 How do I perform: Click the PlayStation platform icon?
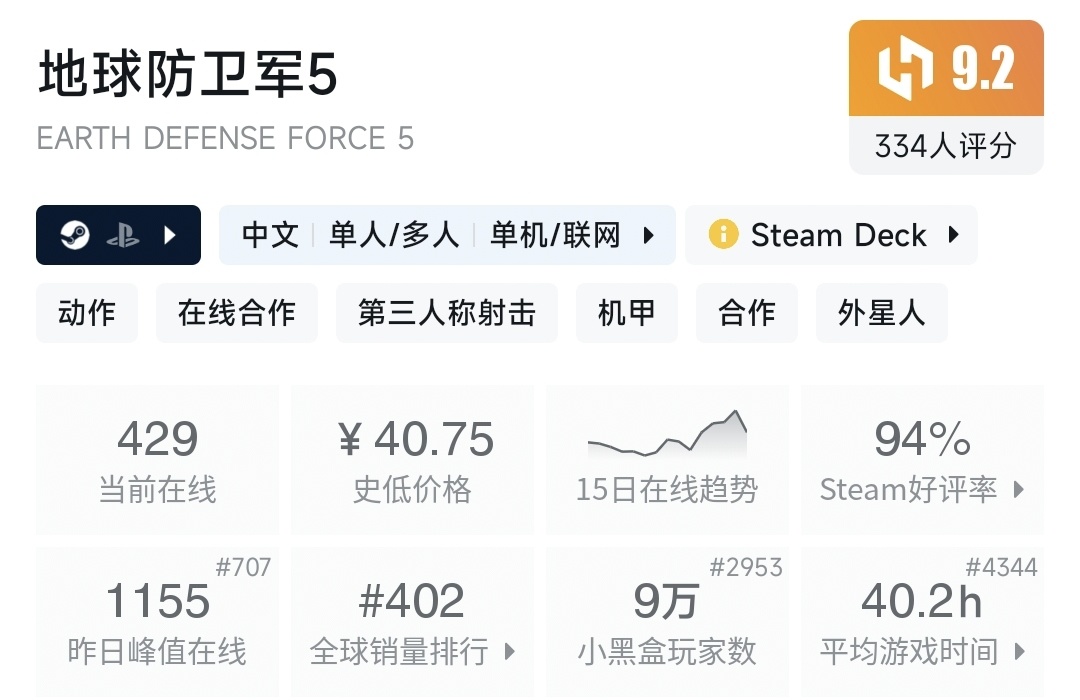coord(122,235)
